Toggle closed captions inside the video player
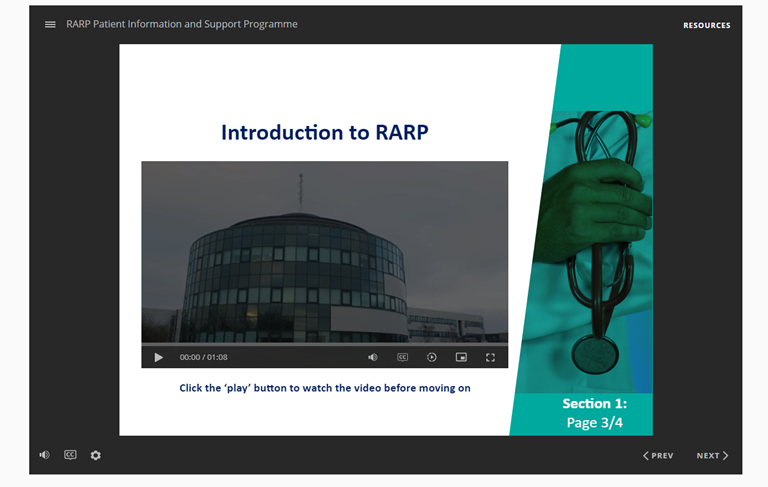 [x=402, y=357]
